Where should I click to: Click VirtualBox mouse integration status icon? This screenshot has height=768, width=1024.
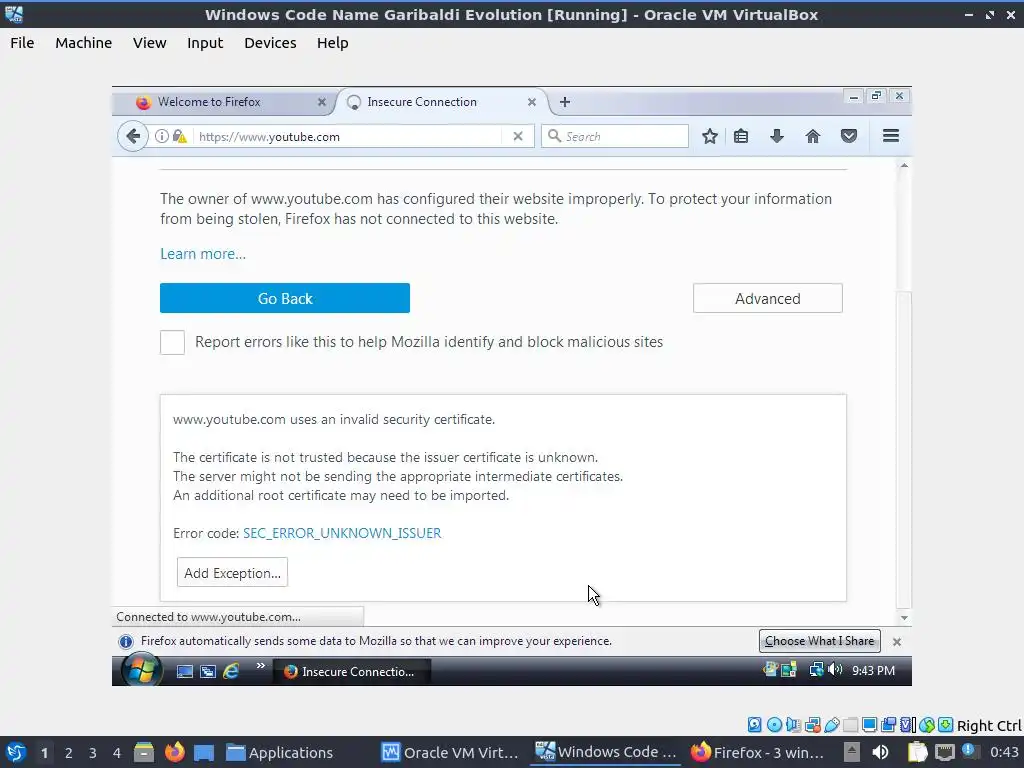(x=927, y=724)
